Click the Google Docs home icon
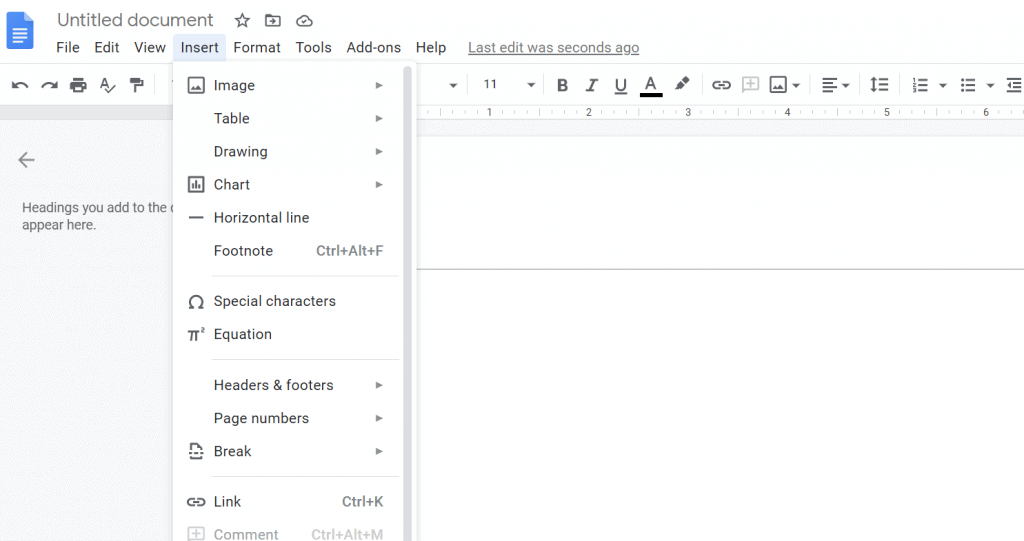This screenshot has height=541, width=1024. click(20, 30)
